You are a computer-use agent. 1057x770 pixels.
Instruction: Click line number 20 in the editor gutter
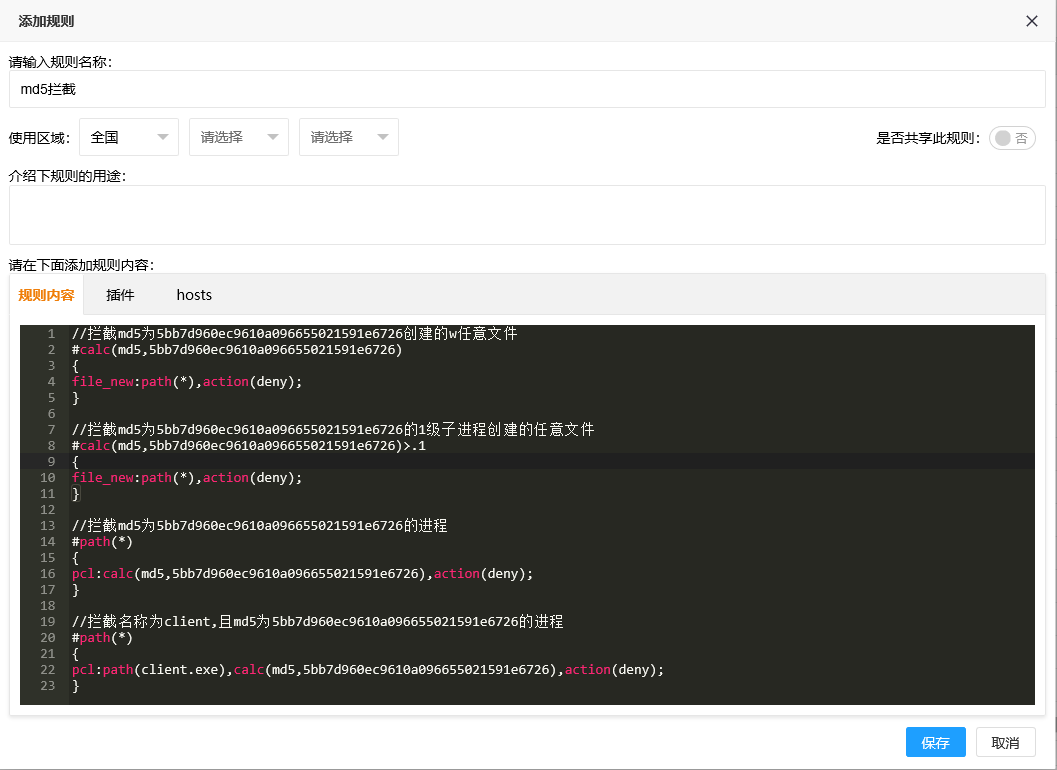click(47, 638)
